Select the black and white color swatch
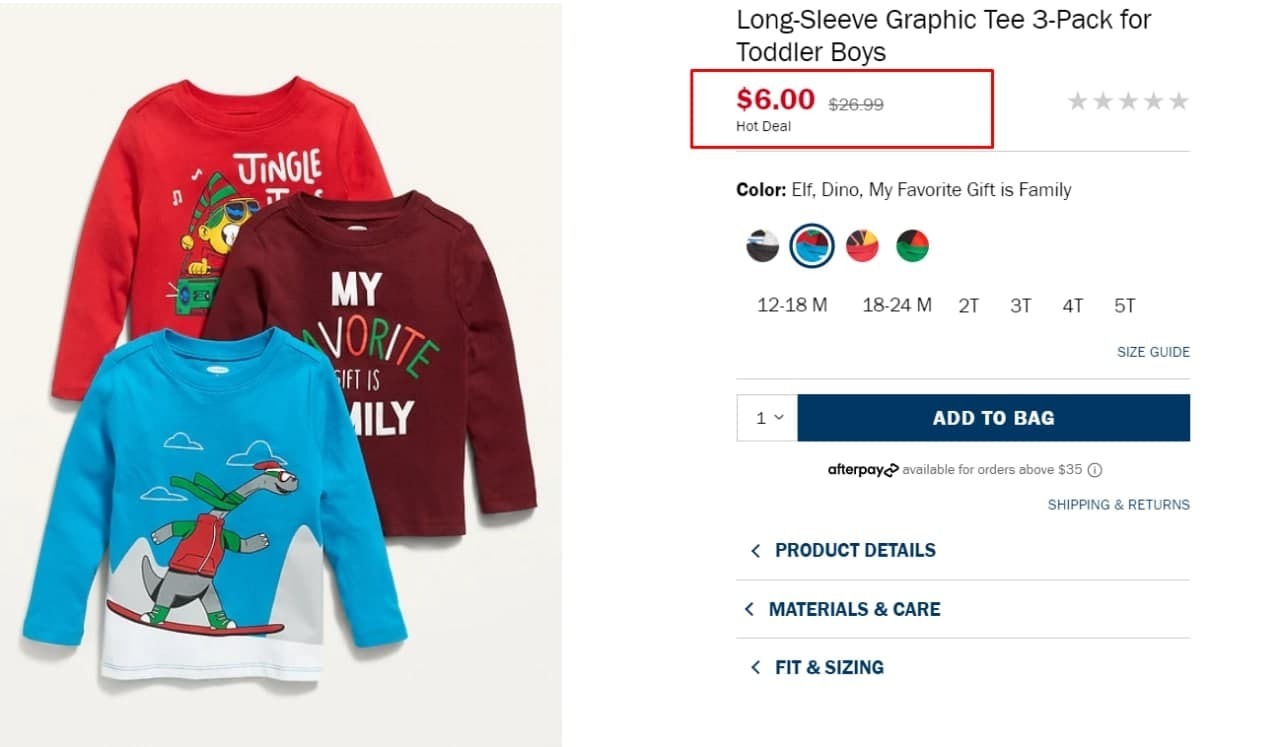 pyautogui.click(x=762, y=245)
